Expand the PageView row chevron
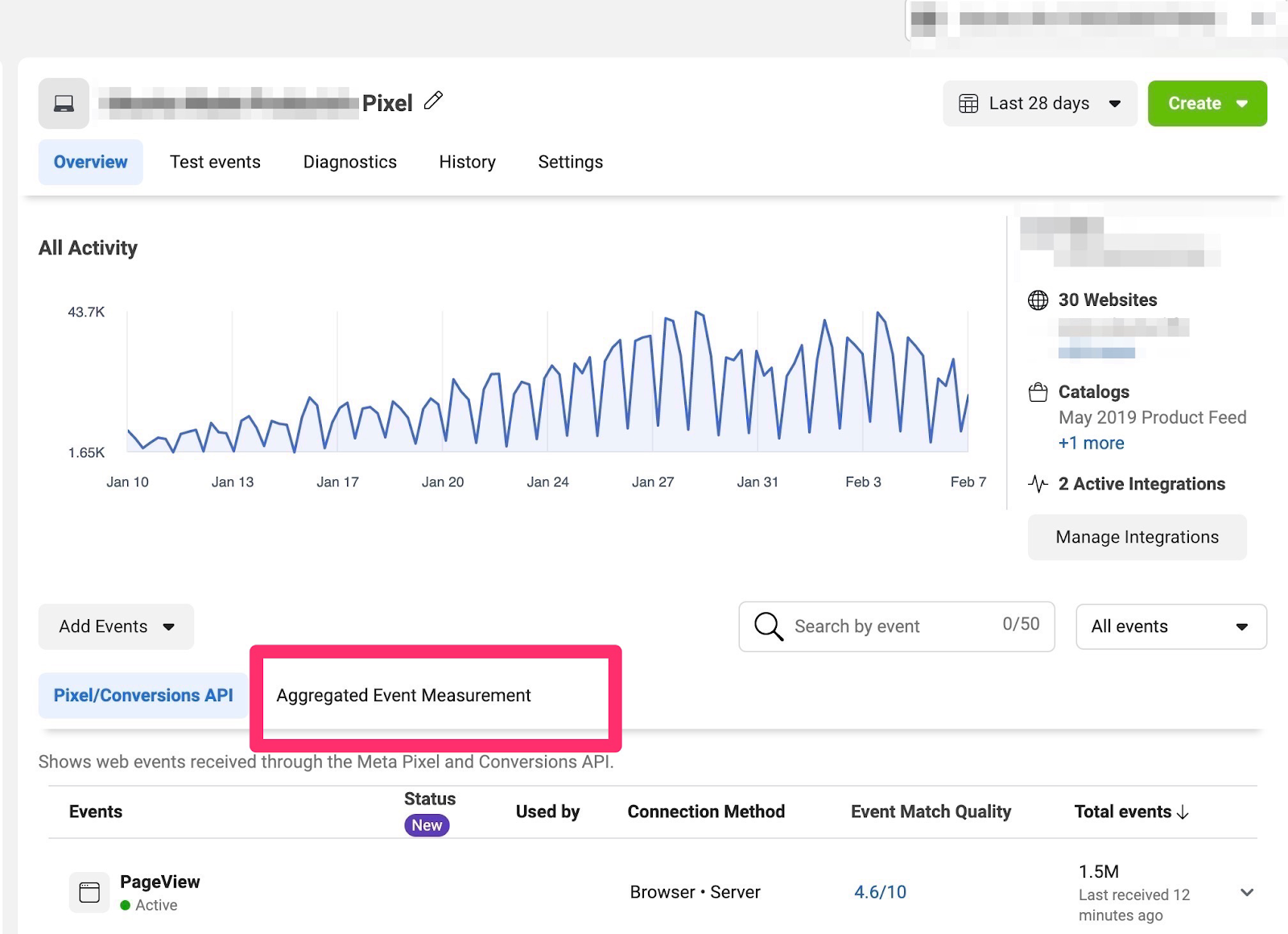 1246,892
